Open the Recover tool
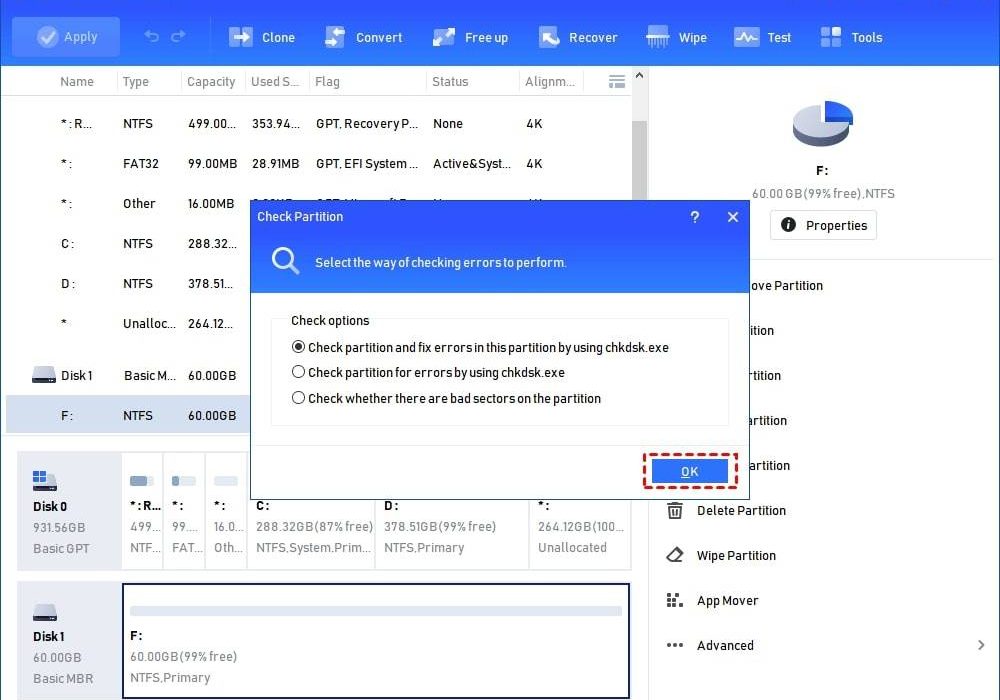 [578, 38]
